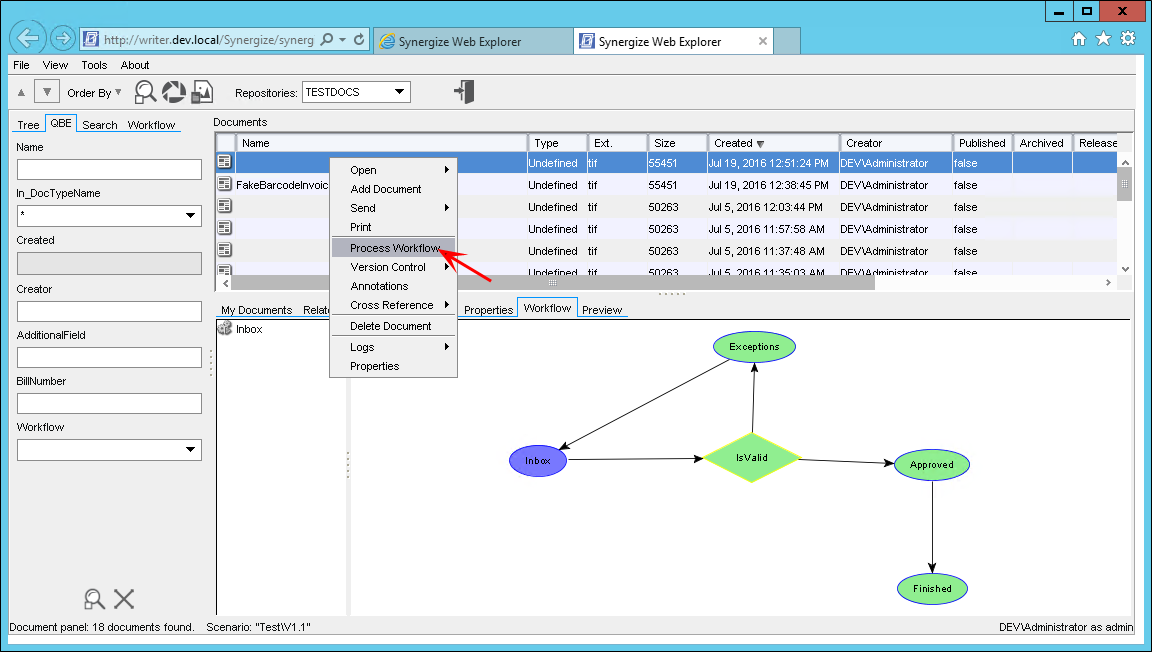Switch to the Tree tab in the left panel
The width and height of the screenshot is (1152, 652).
(29, 125)
